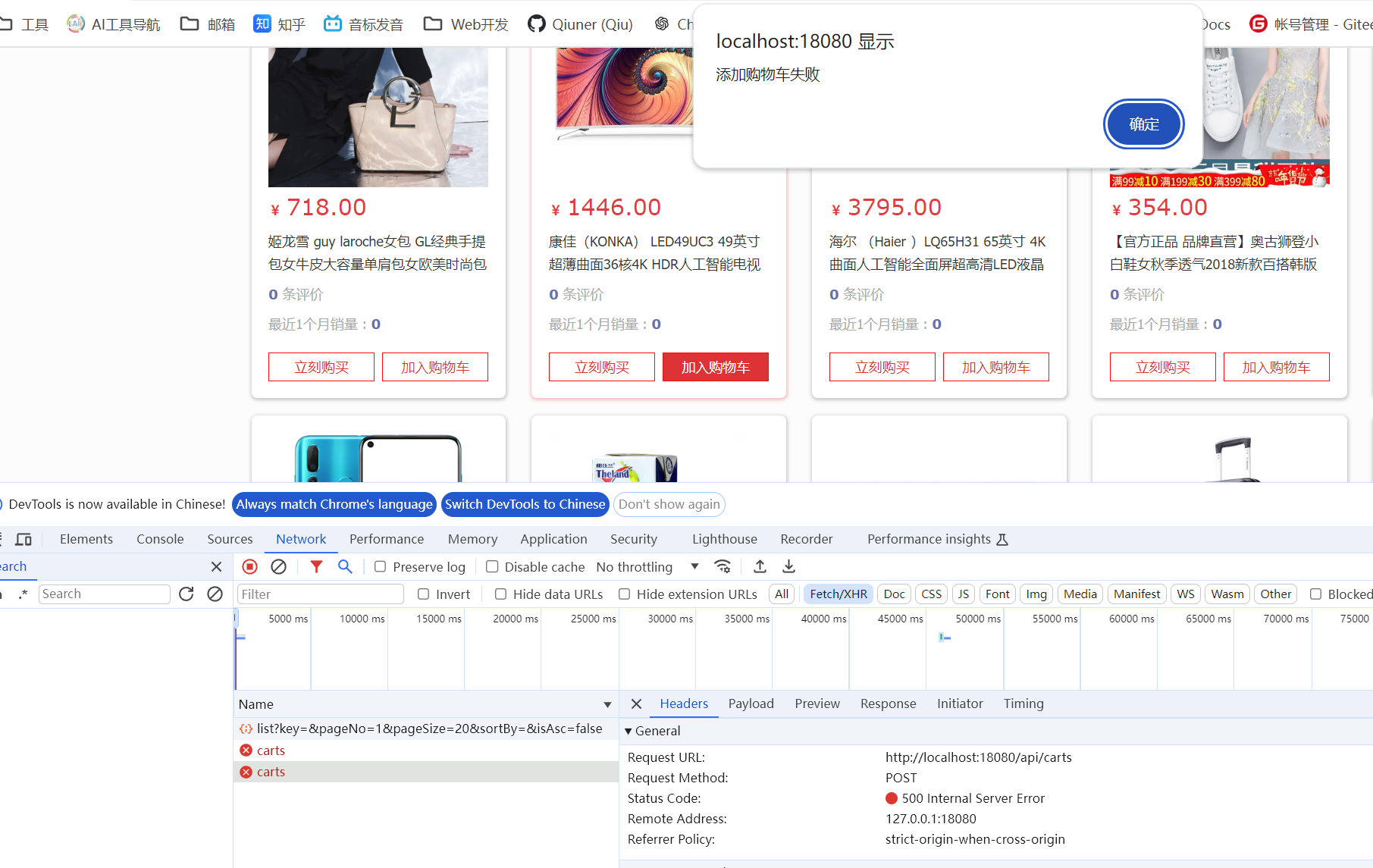Open the Application tab

pos(553,539)
